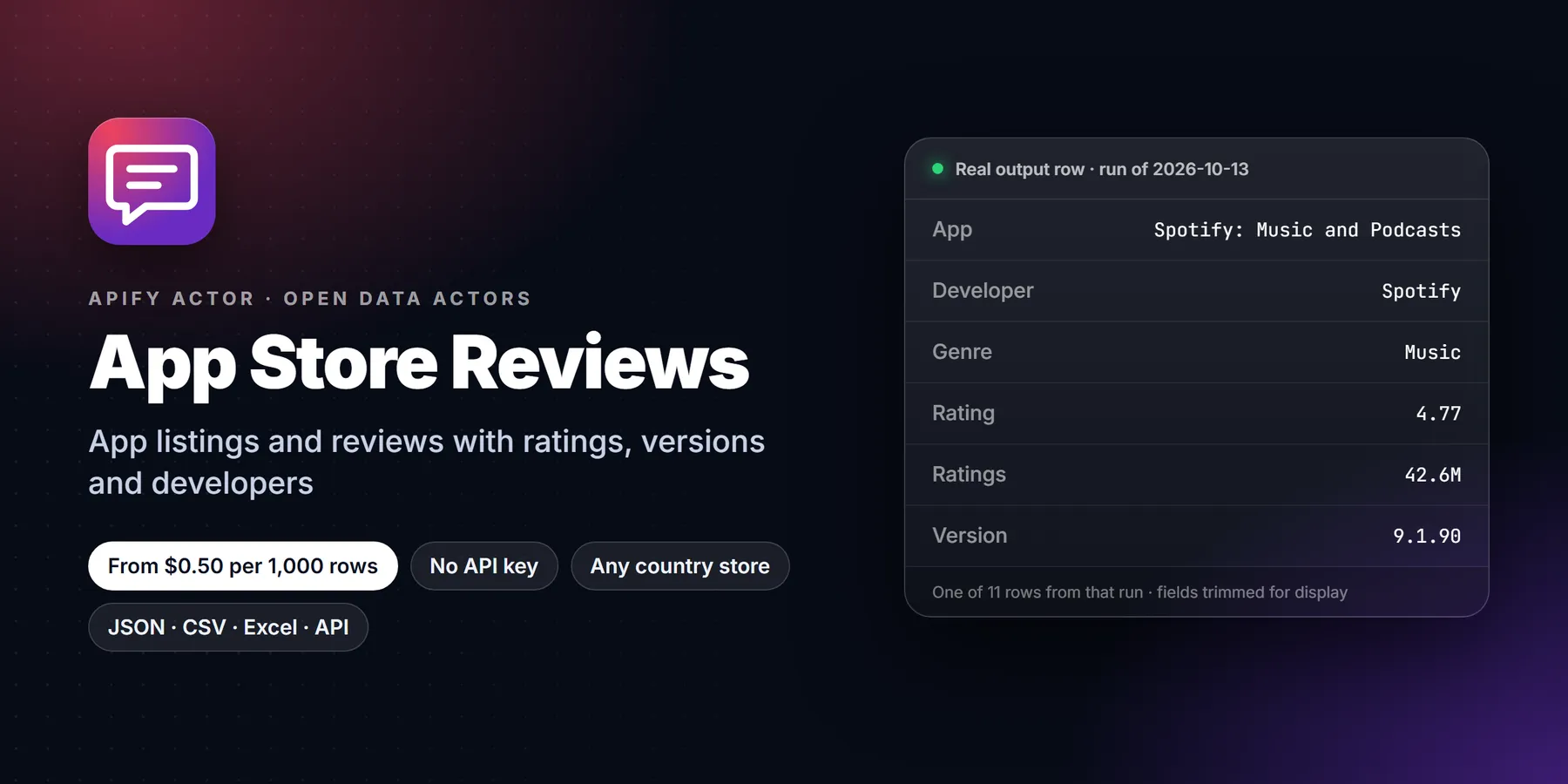Select the 'From $0.50 per 1,000 rows' pill
Viewport: 1568px width, 784px height.
coord(243,566)
